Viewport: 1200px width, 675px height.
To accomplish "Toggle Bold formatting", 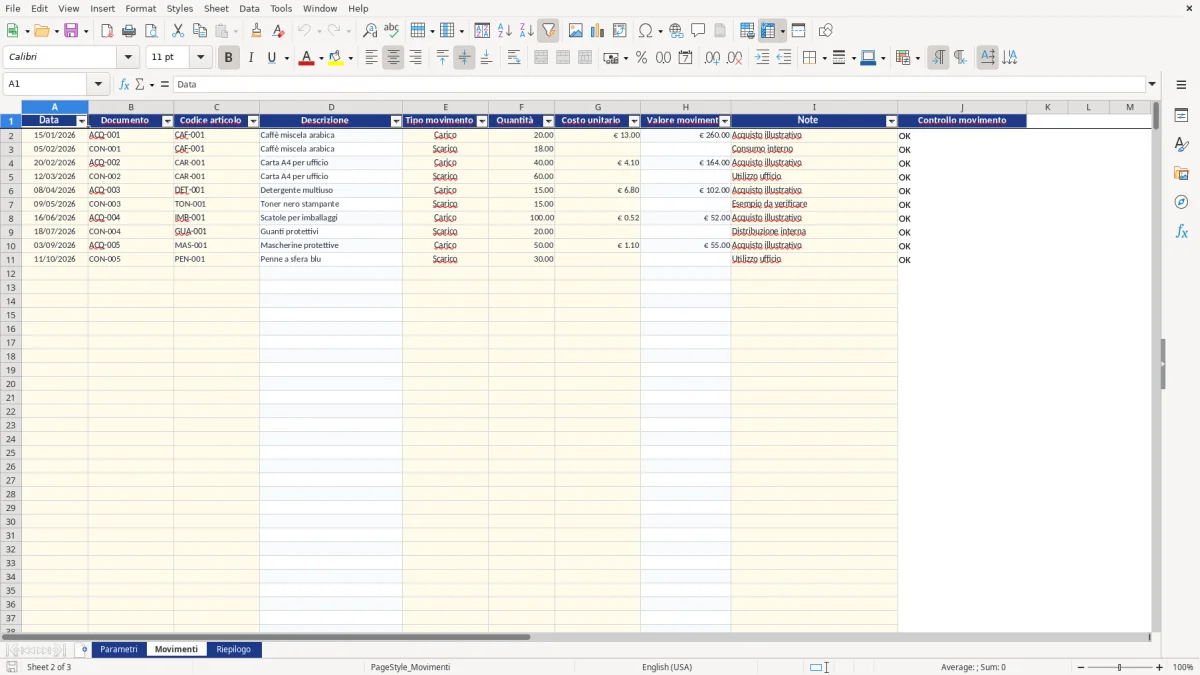I will pos(228,58).
